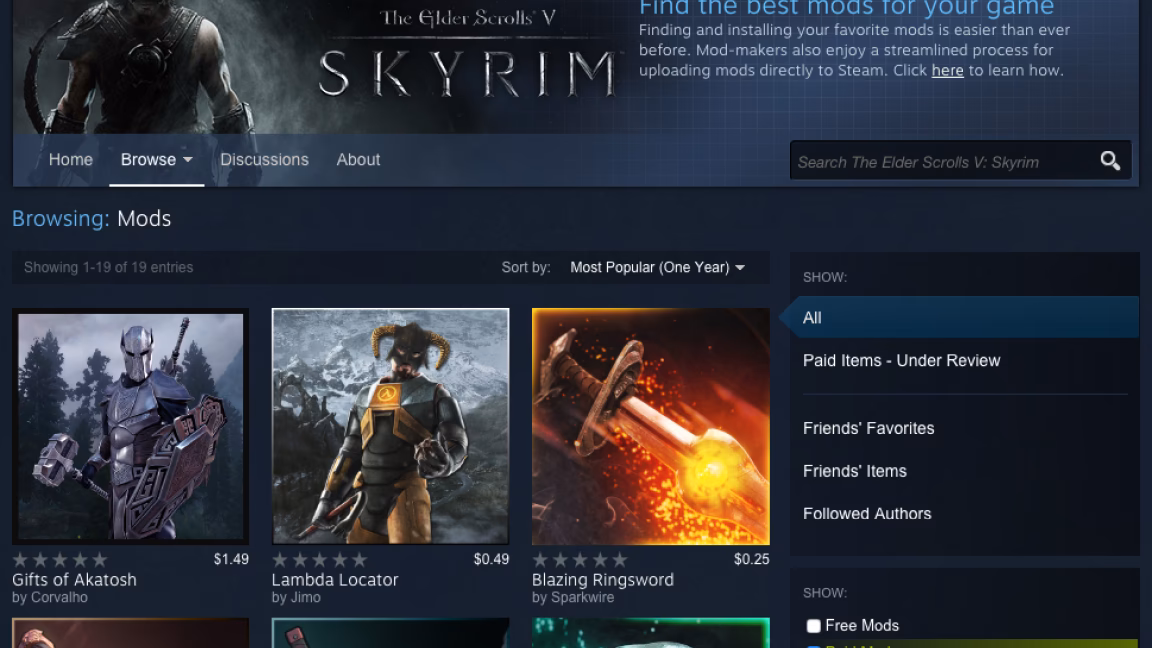The height and width of the screenshot is (648, 1152).
Task: Show Friends' Favorites
Action: click(x=868, y=428)
